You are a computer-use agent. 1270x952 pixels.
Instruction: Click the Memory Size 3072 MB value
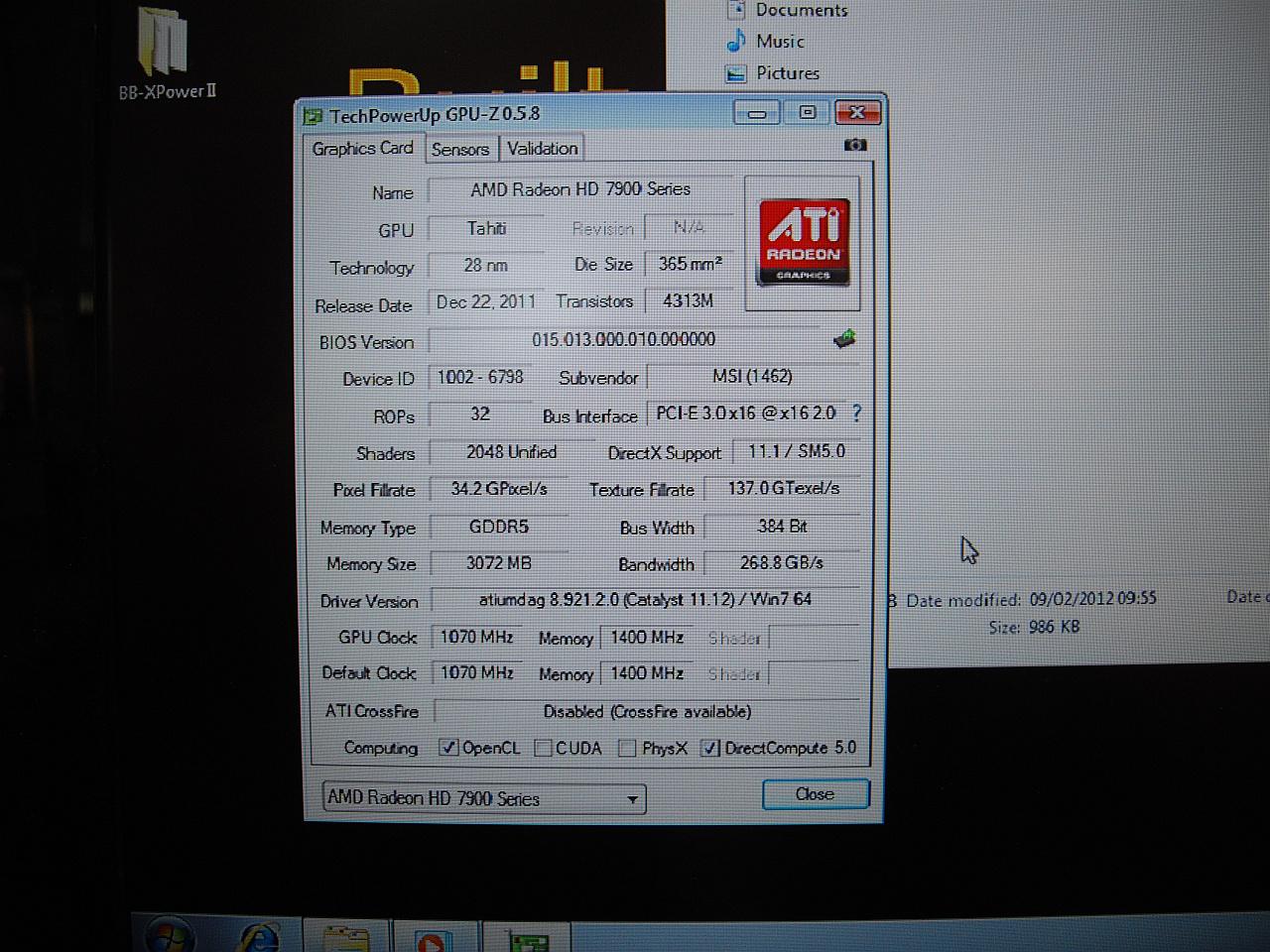[499, 563]
